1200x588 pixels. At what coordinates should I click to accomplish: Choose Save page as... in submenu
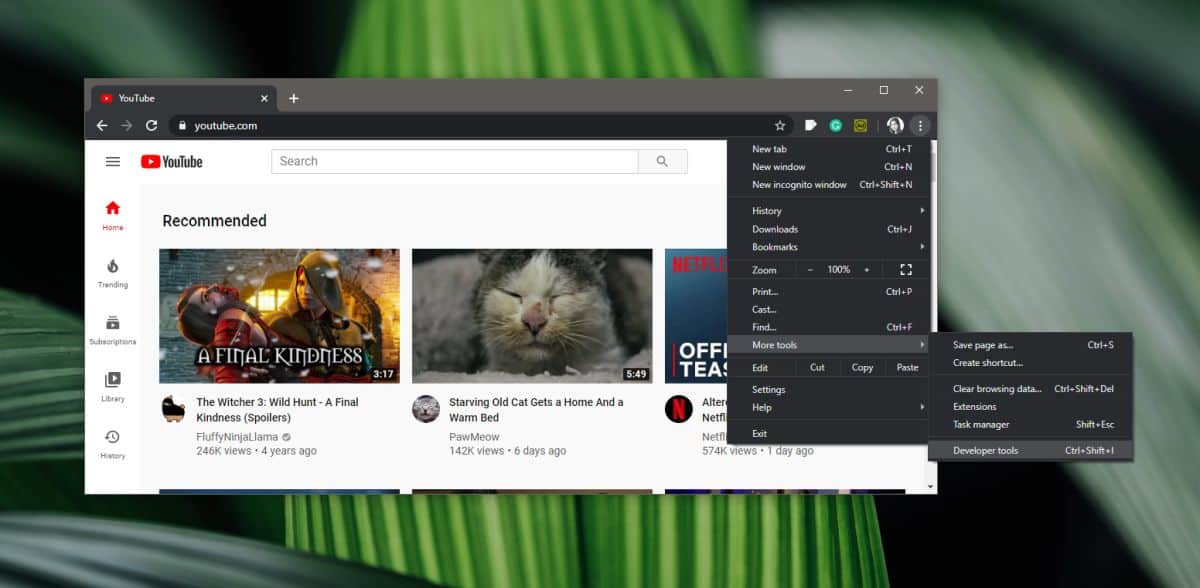(1031, 345)
